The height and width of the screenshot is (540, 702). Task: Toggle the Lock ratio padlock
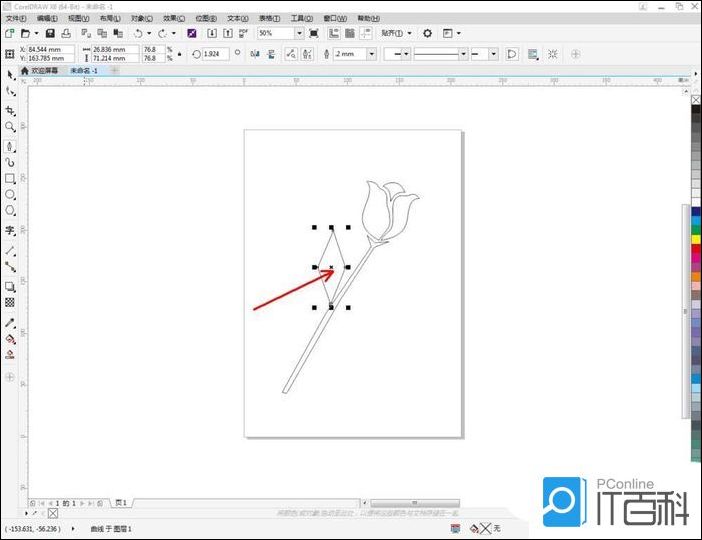[180, 54]
